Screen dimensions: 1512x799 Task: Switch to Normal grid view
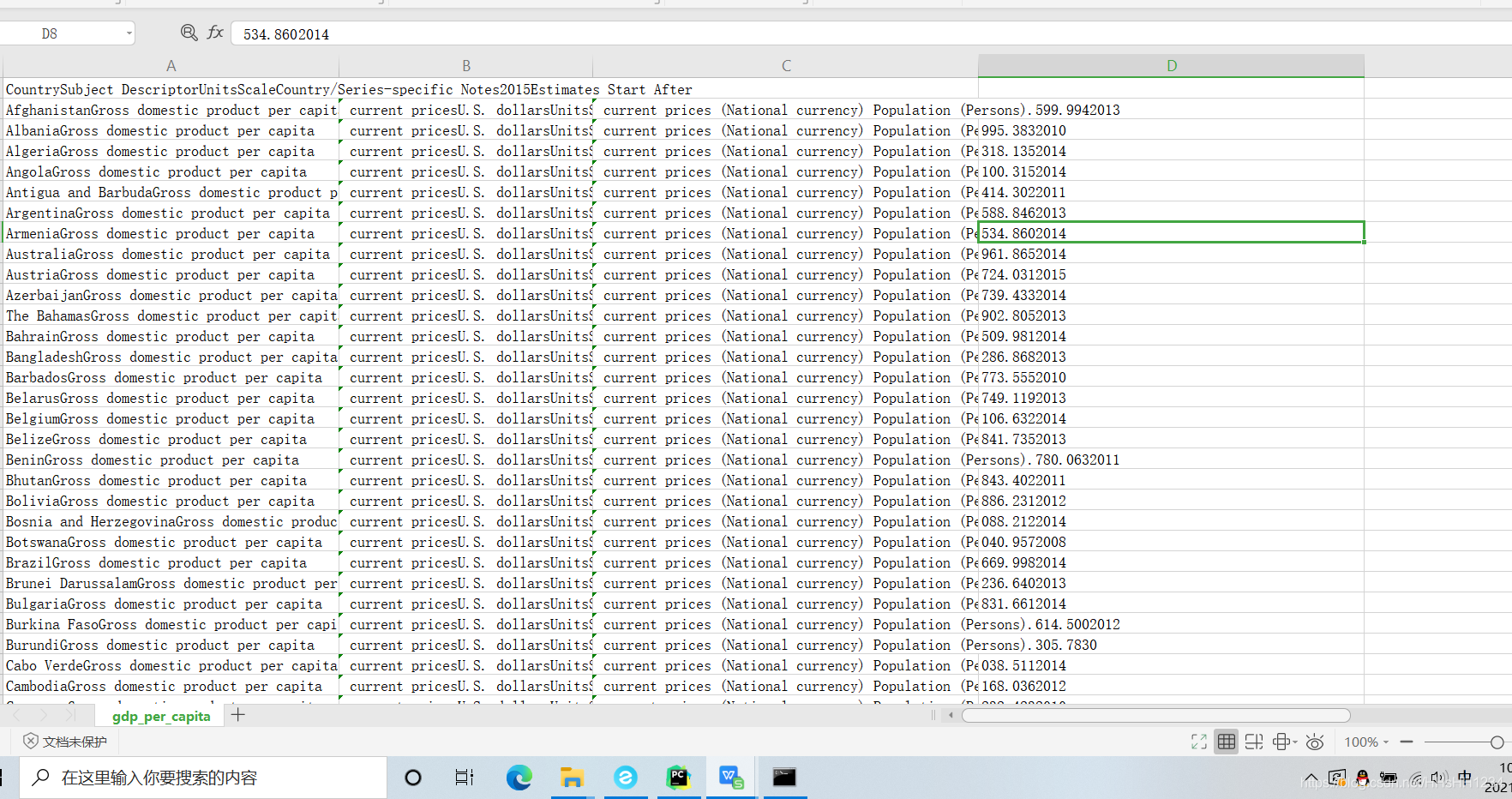[x=1227, y=742]
